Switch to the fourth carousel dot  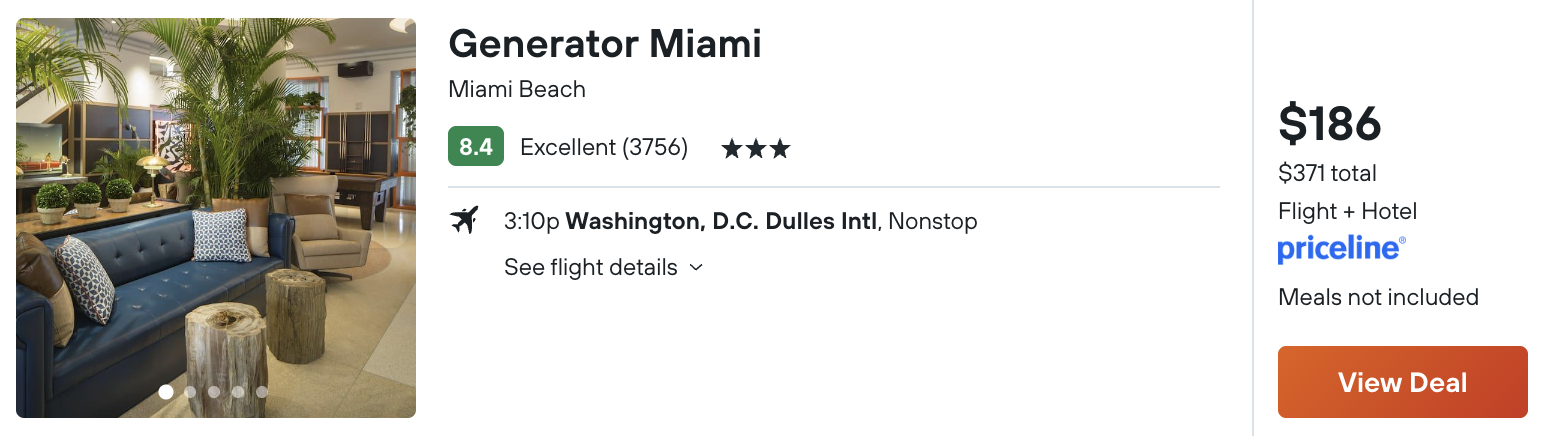click(238, 392)
